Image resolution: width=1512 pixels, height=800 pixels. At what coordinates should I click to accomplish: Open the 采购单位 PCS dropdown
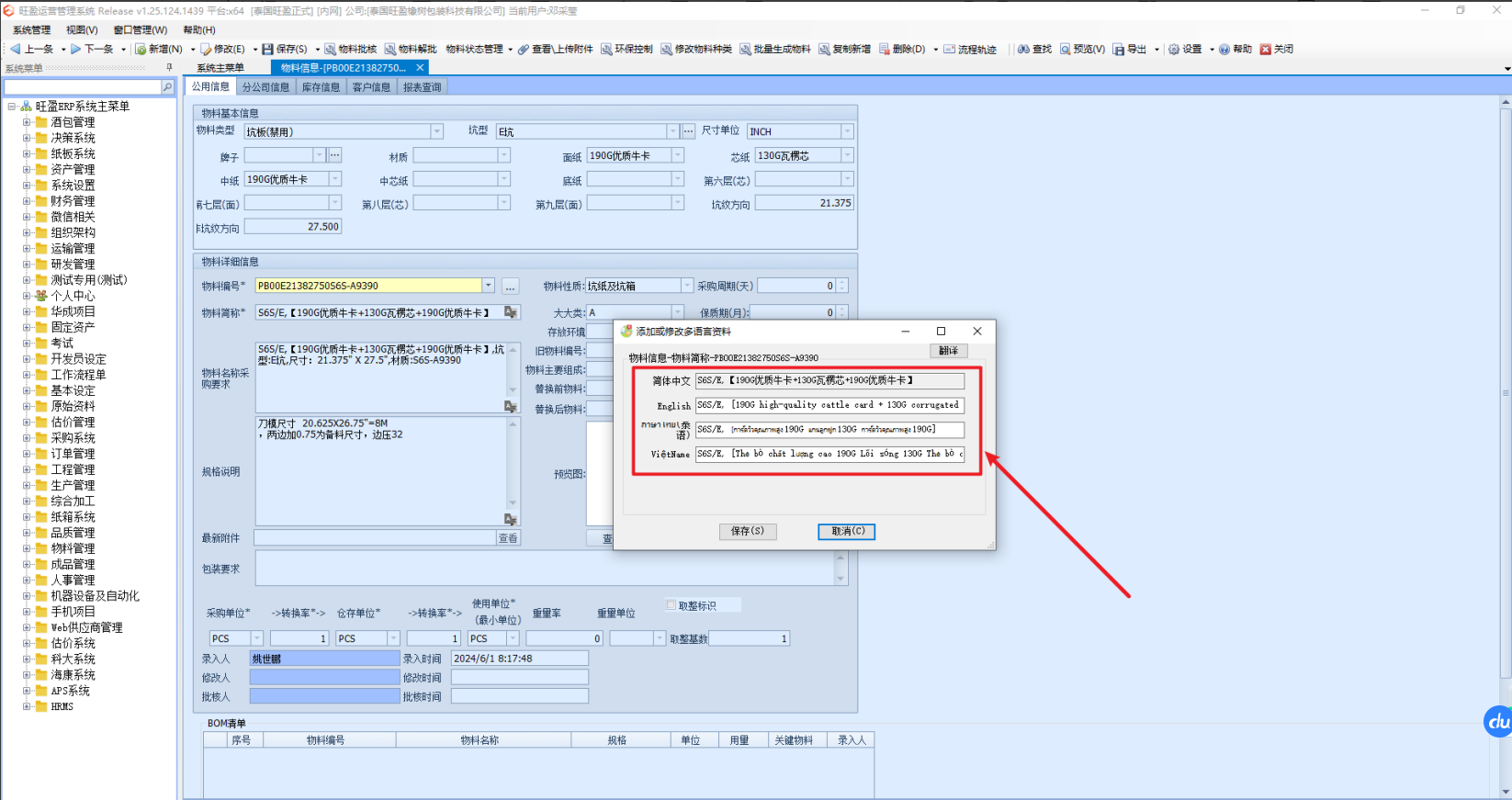click(257, 638)
